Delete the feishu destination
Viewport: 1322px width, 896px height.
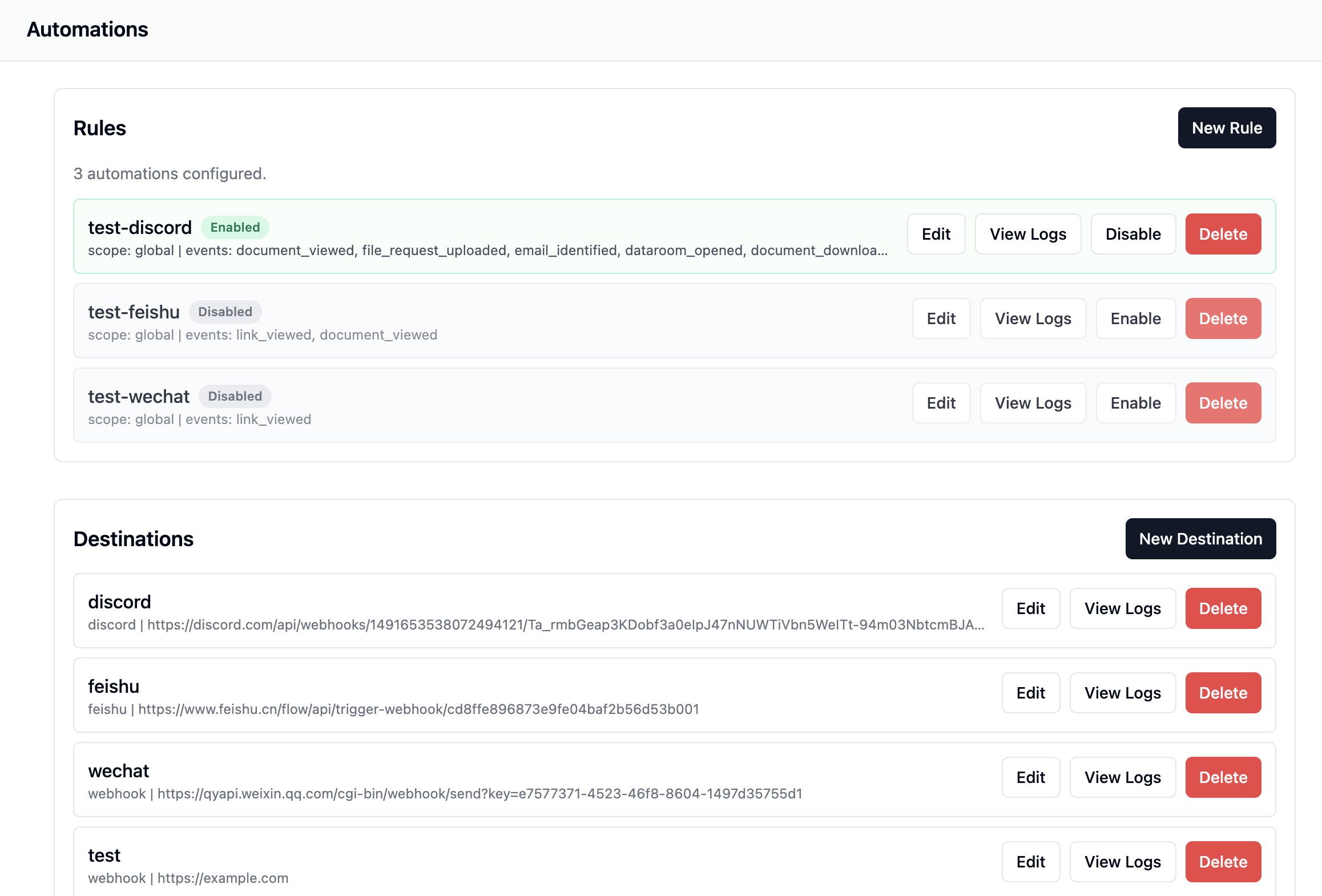(1223, 693)
